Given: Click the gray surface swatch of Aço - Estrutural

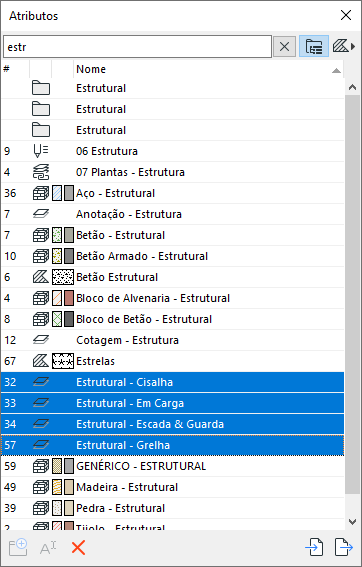Looking at the screenshot, I should tap(69, 193).
